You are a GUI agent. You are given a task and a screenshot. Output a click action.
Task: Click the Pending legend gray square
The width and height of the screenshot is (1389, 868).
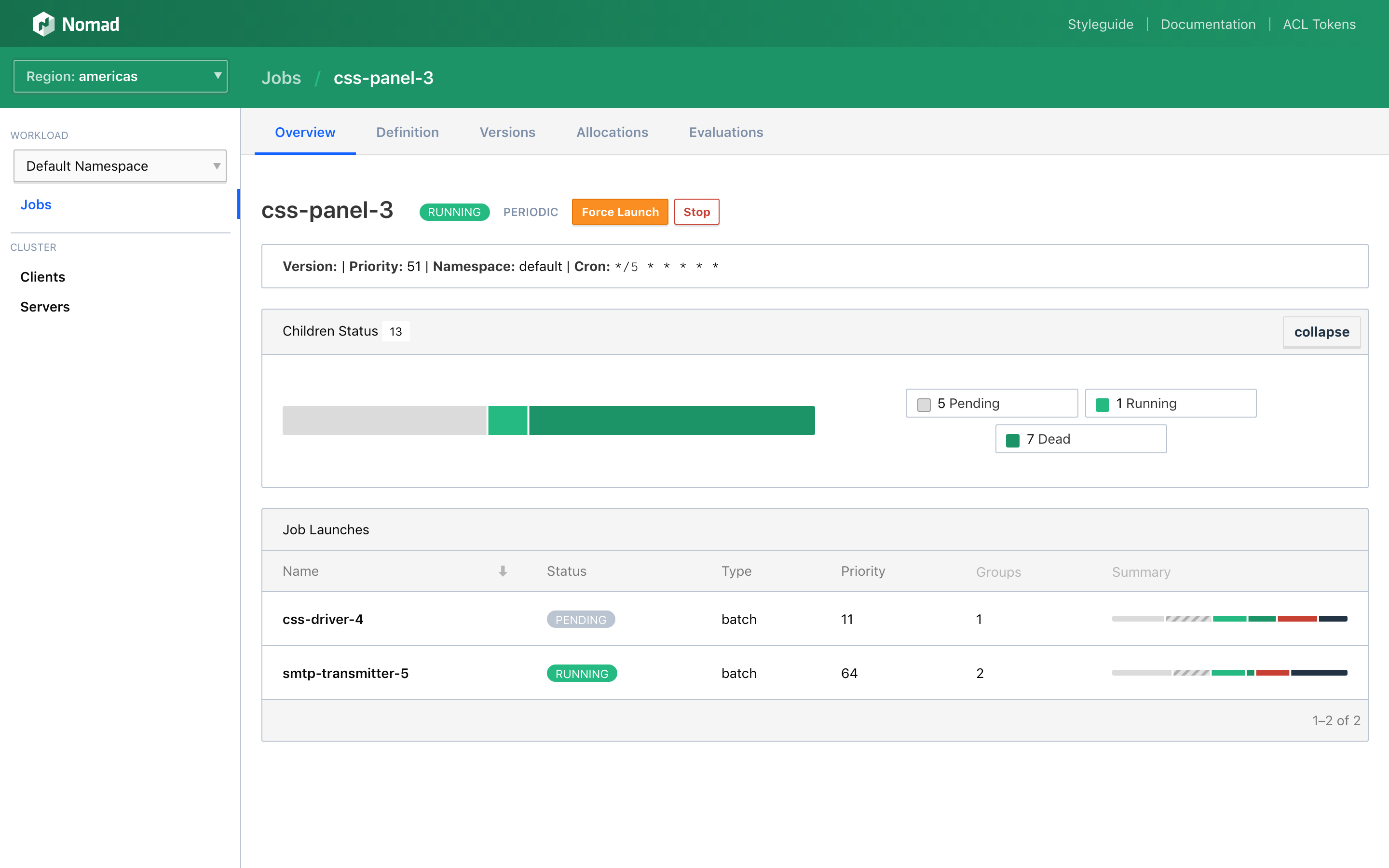pos(924,404)
